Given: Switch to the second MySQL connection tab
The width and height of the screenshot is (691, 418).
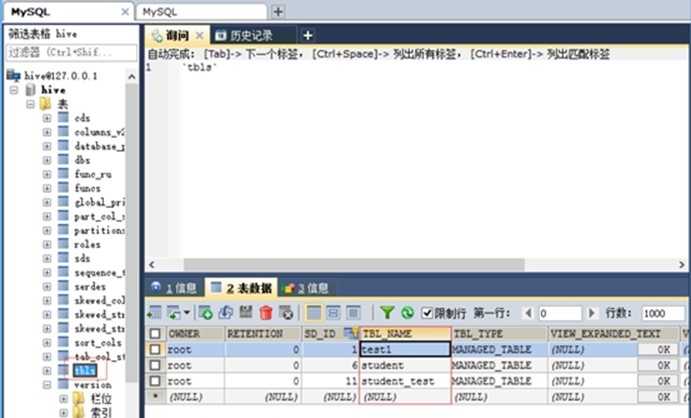Looking at the screenshot, I should tap(201, 12).
